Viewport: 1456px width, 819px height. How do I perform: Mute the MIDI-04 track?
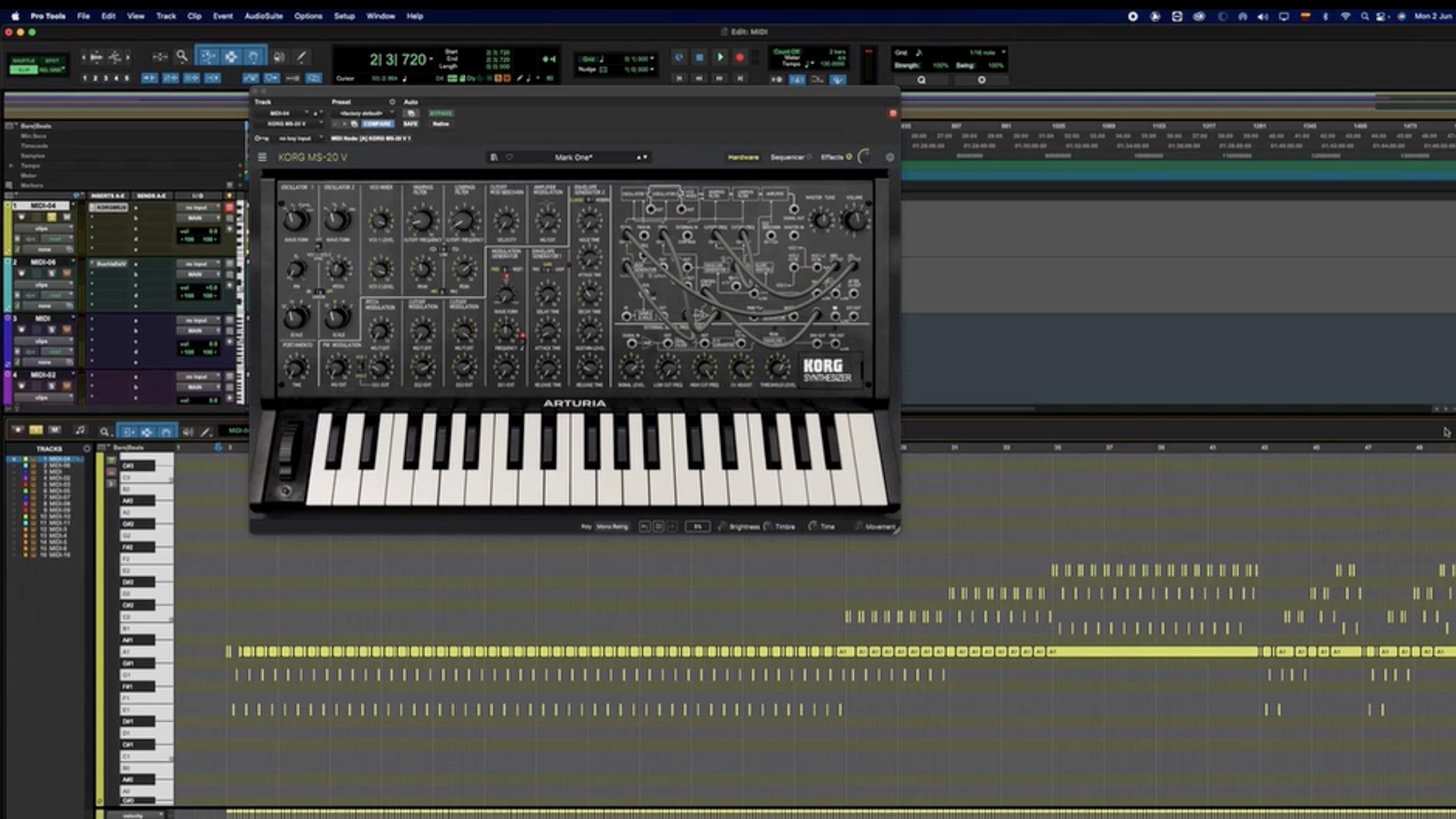(x=66, y=217)
